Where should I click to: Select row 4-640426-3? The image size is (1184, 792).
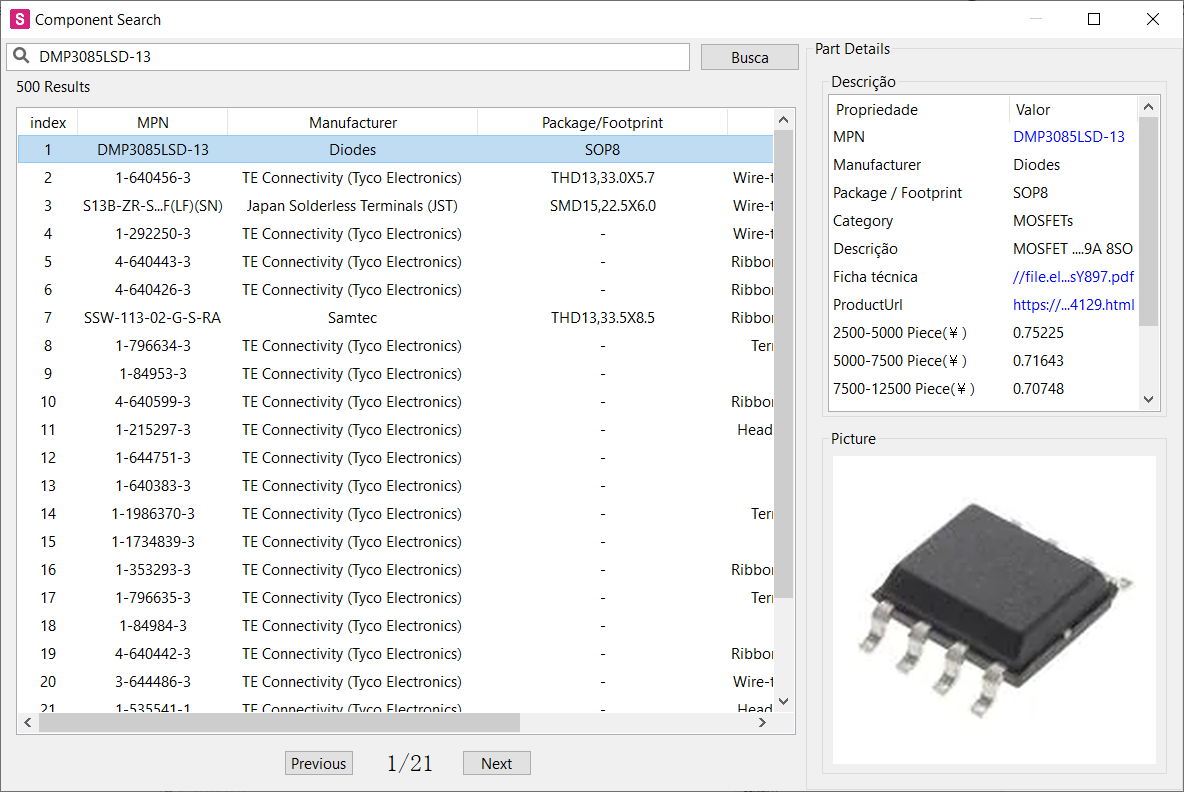[396, 290]
